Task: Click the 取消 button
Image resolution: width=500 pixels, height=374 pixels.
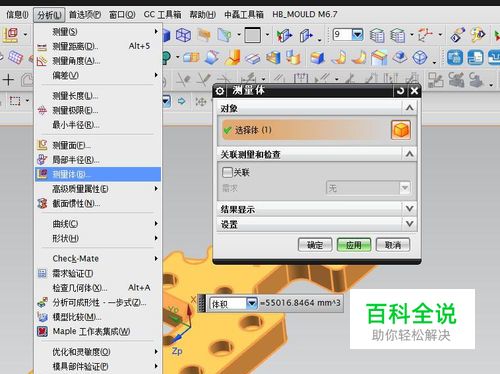Action: tap(393, 245)
